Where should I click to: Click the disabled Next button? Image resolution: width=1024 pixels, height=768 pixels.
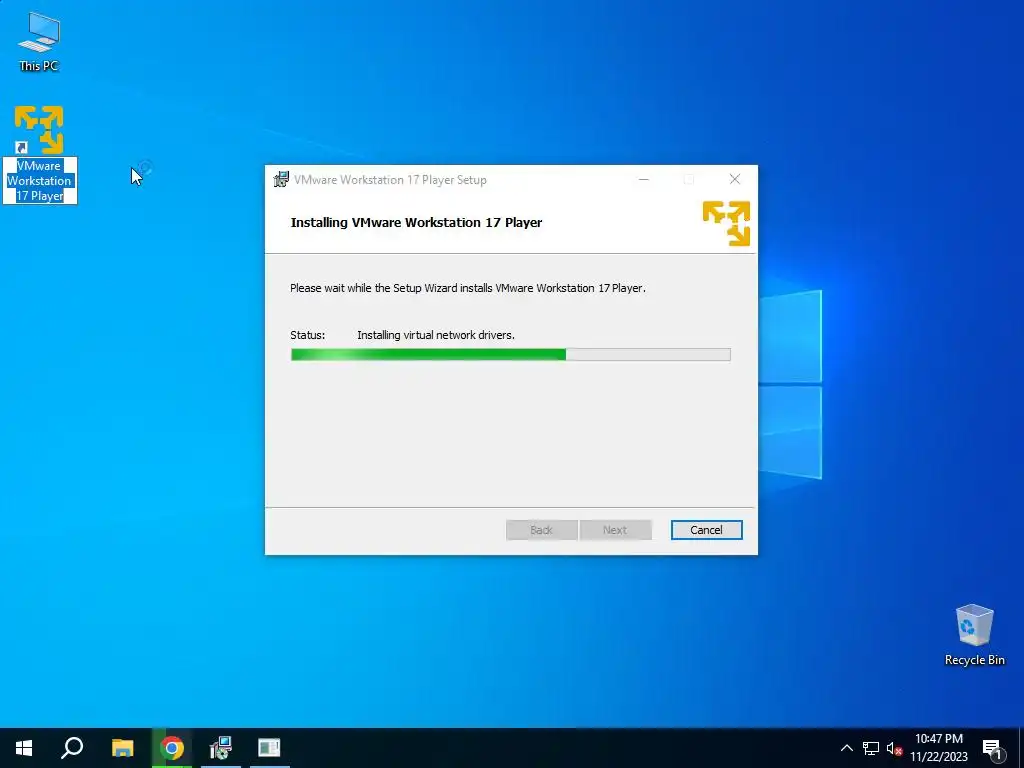(x=615, y=530)
